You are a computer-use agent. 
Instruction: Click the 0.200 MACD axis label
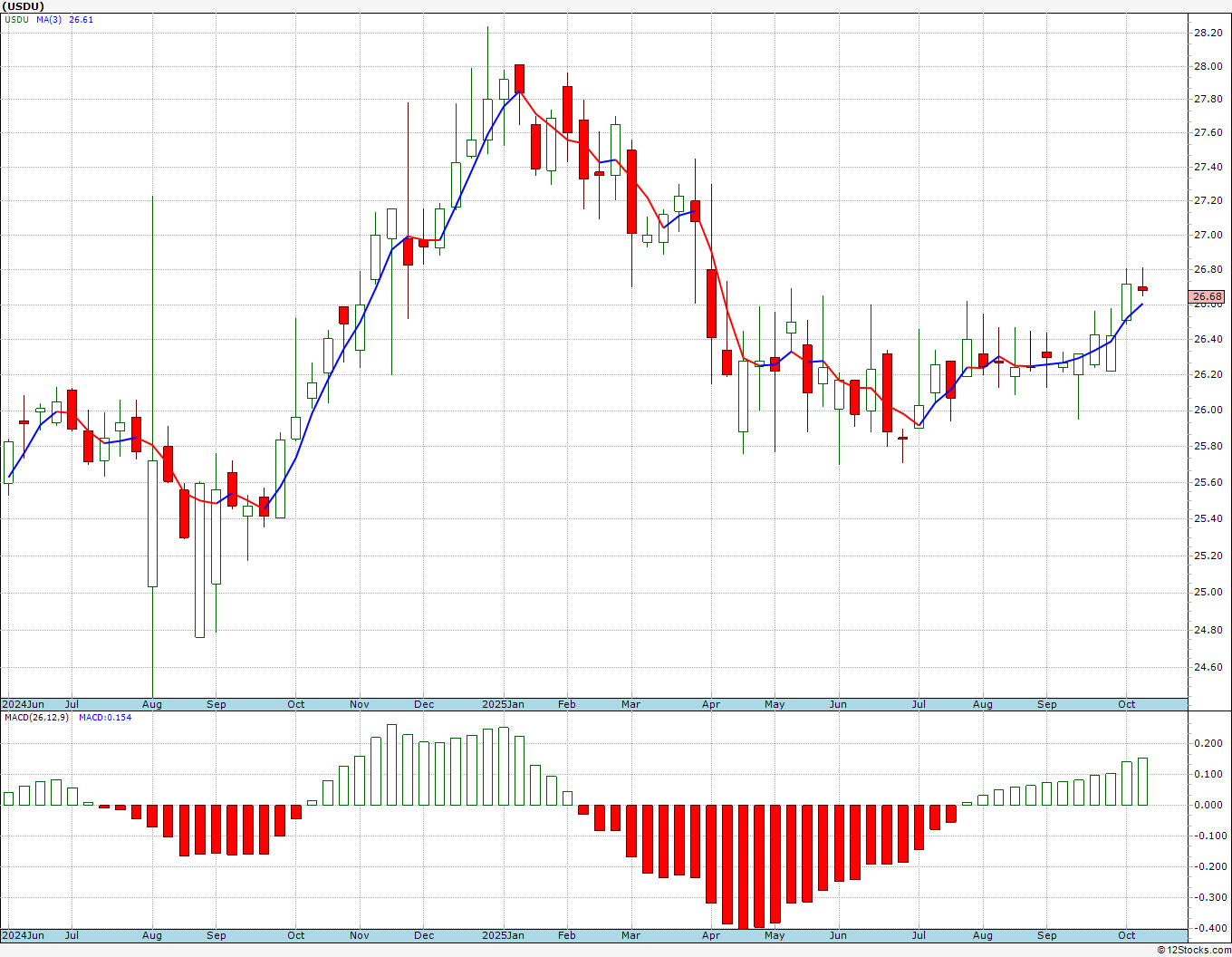pyautogui.click(x=1208, y=743)
